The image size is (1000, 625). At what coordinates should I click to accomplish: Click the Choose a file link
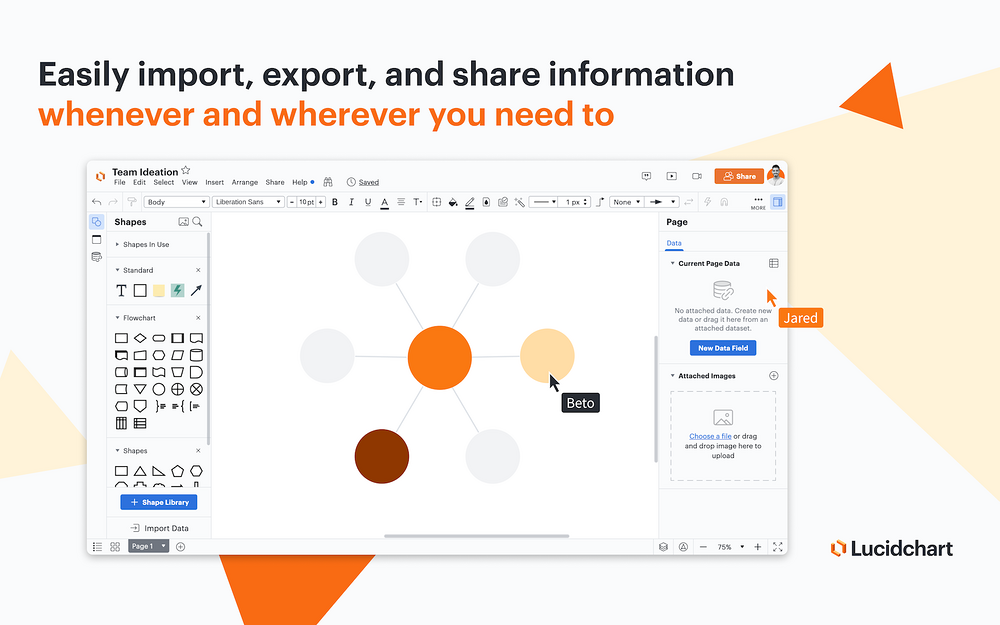click(x=710, y=436)
